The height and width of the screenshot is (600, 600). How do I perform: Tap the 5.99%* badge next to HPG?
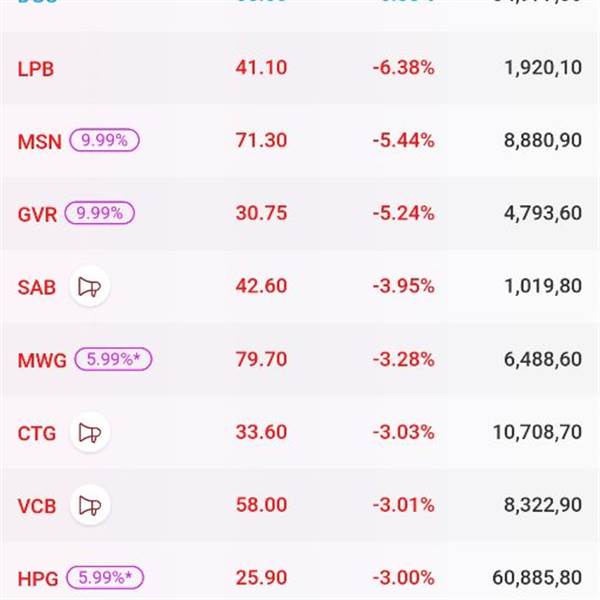tap(105, 577)
